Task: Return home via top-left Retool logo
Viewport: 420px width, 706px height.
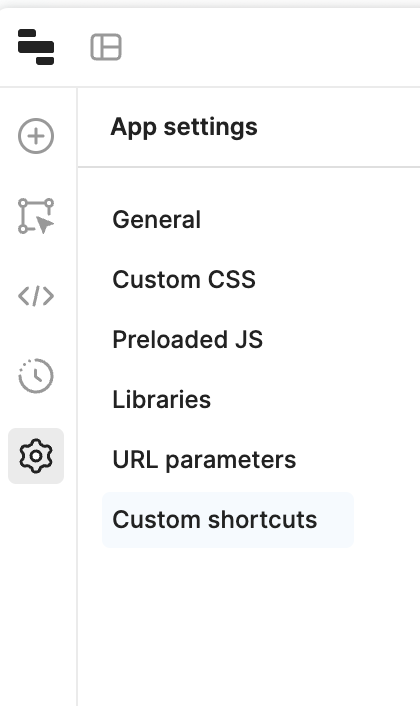Action: coord(36,47)
